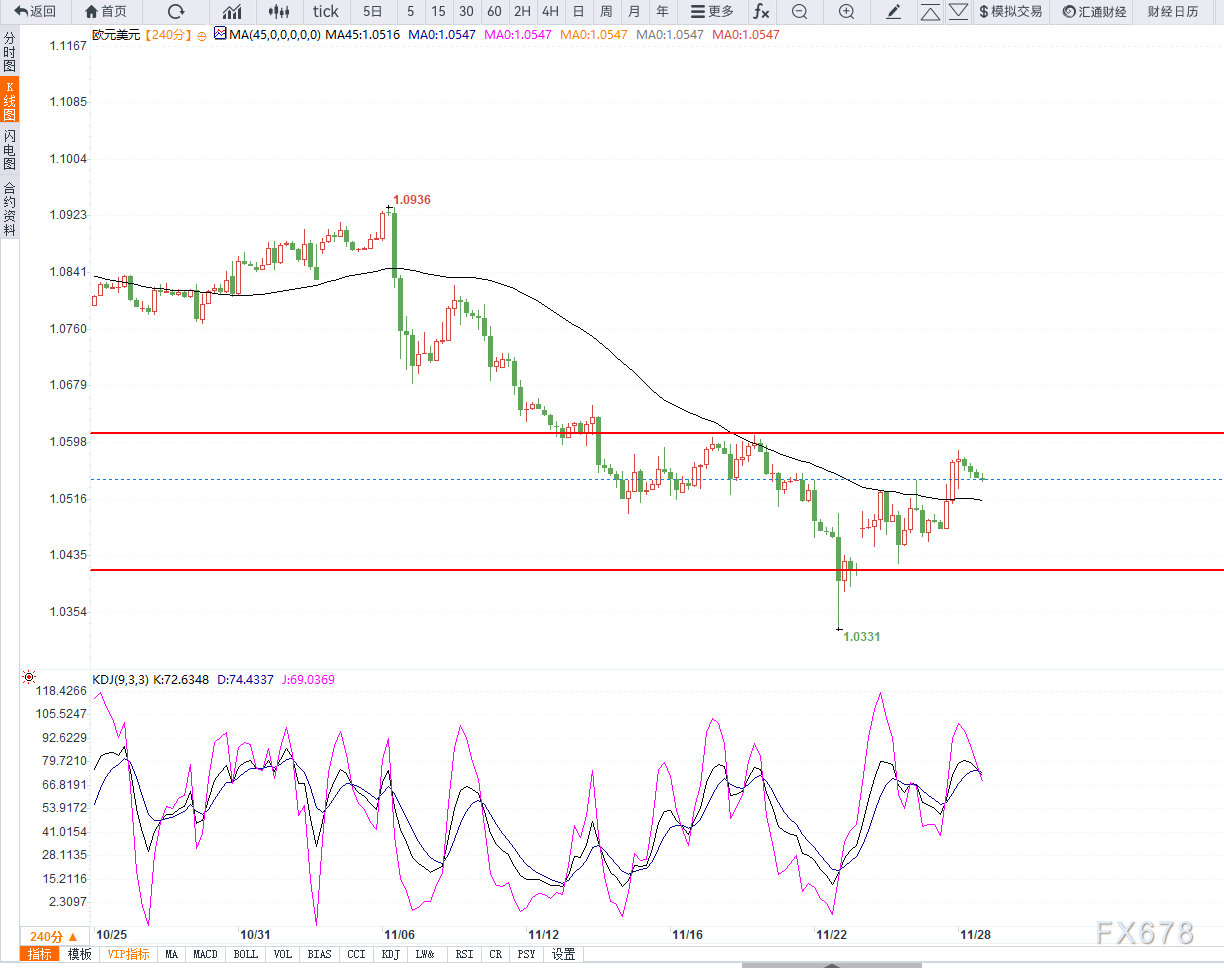The width and height of the screenshot is (1224, 968).
Task: Open 合约资料 side tab
Action: coord(9,208)
